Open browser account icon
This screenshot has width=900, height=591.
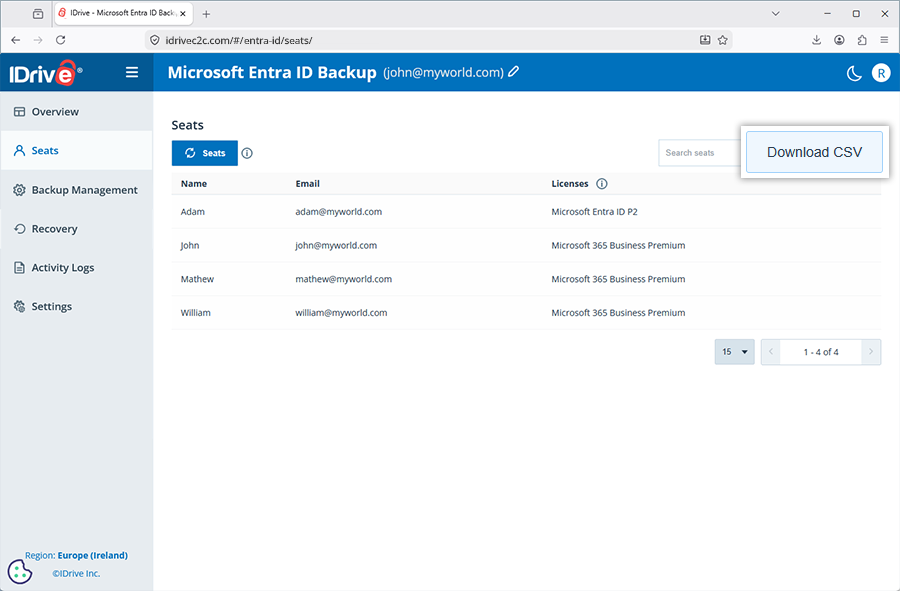pyautogui.click(x=839, y=40)
